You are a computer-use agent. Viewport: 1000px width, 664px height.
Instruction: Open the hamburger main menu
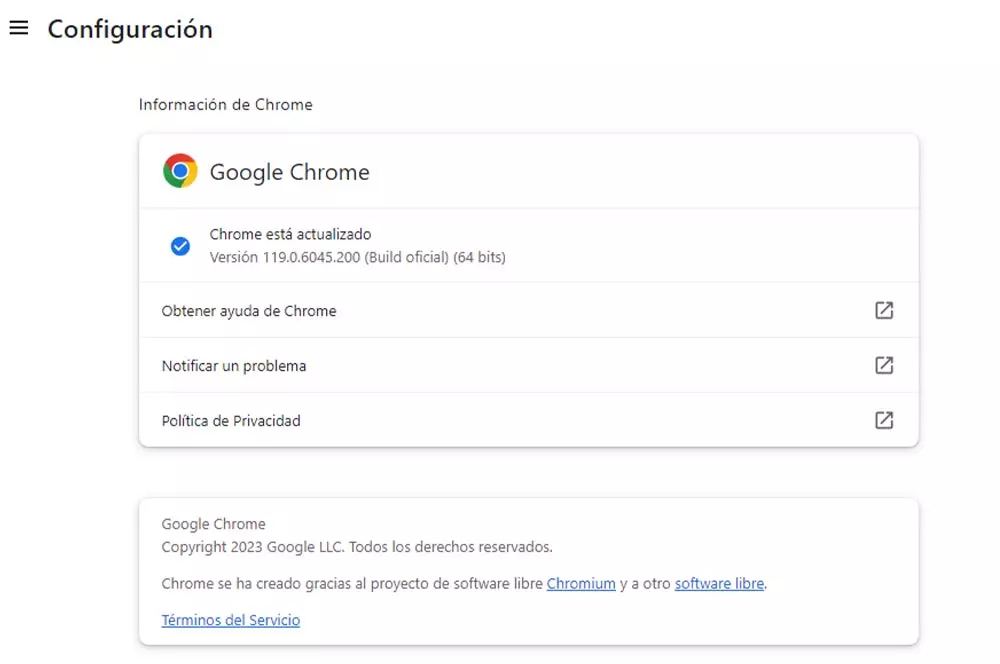click(x=18, y=28)
